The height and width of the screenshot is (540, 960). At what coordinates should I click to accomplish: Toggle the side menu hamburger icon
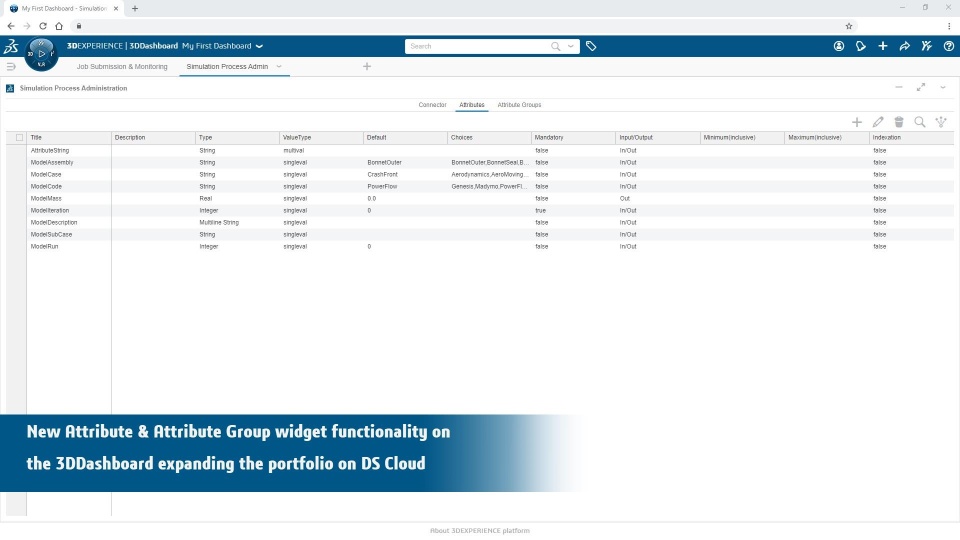(10, 66)
